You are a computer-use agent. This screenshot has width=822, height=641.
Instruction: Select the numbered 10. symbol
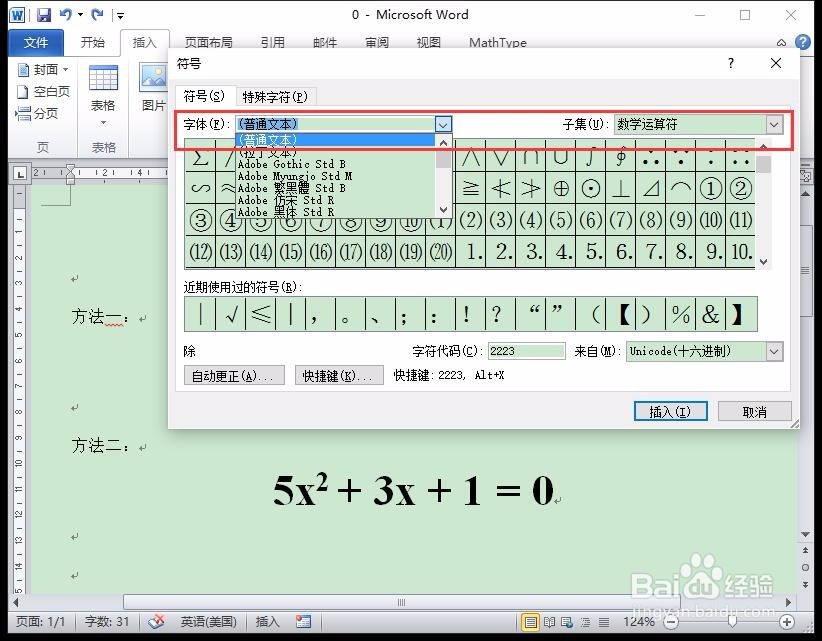pos(741,252)
